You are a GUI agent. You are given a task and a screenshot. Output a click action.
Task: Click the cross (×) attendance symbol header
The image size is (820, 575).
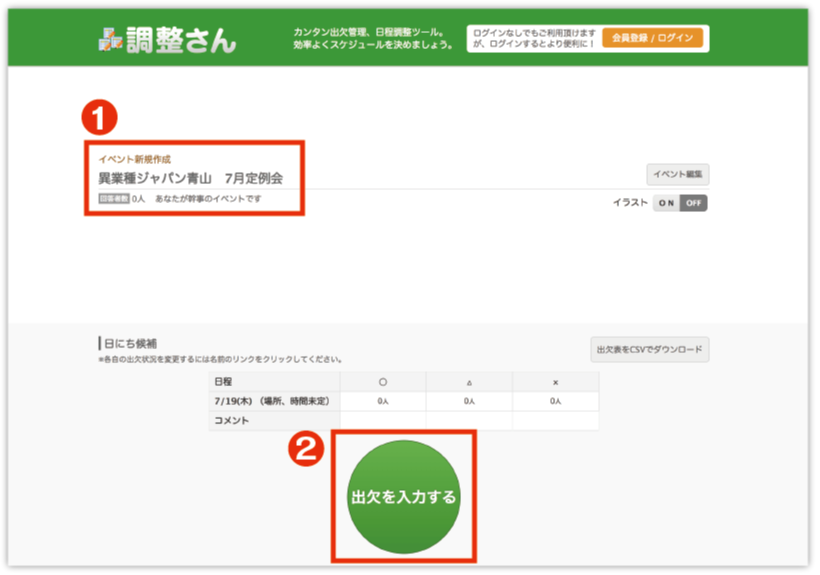click(x=555, y=382)
